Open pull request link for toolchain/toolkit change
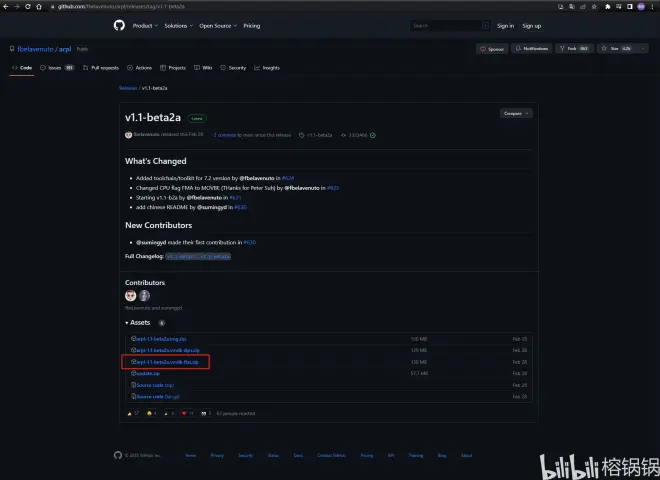This screenshot has height=480, width=660. point(288,178)
